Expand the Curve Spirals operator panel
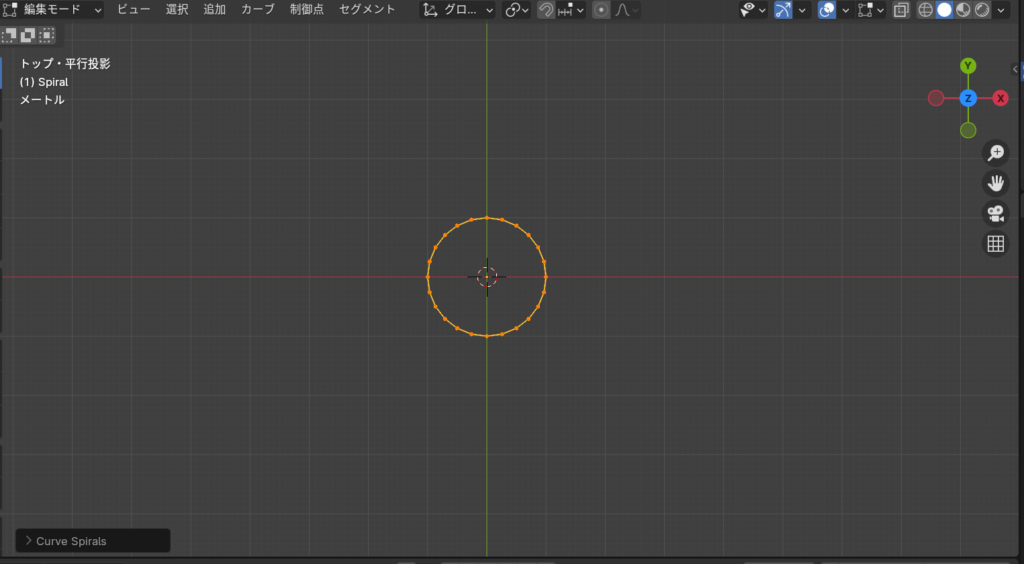The image size is (1024, 564). click(92, 541)
